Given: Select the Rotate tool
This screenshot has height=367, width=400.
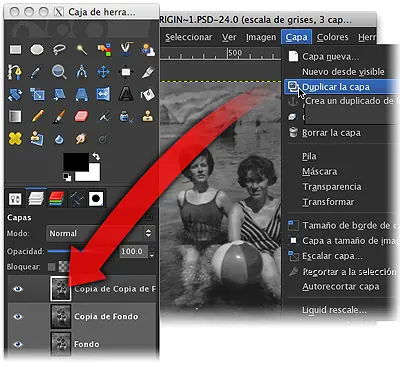Looking at the screenshot, I should point(15,94).
